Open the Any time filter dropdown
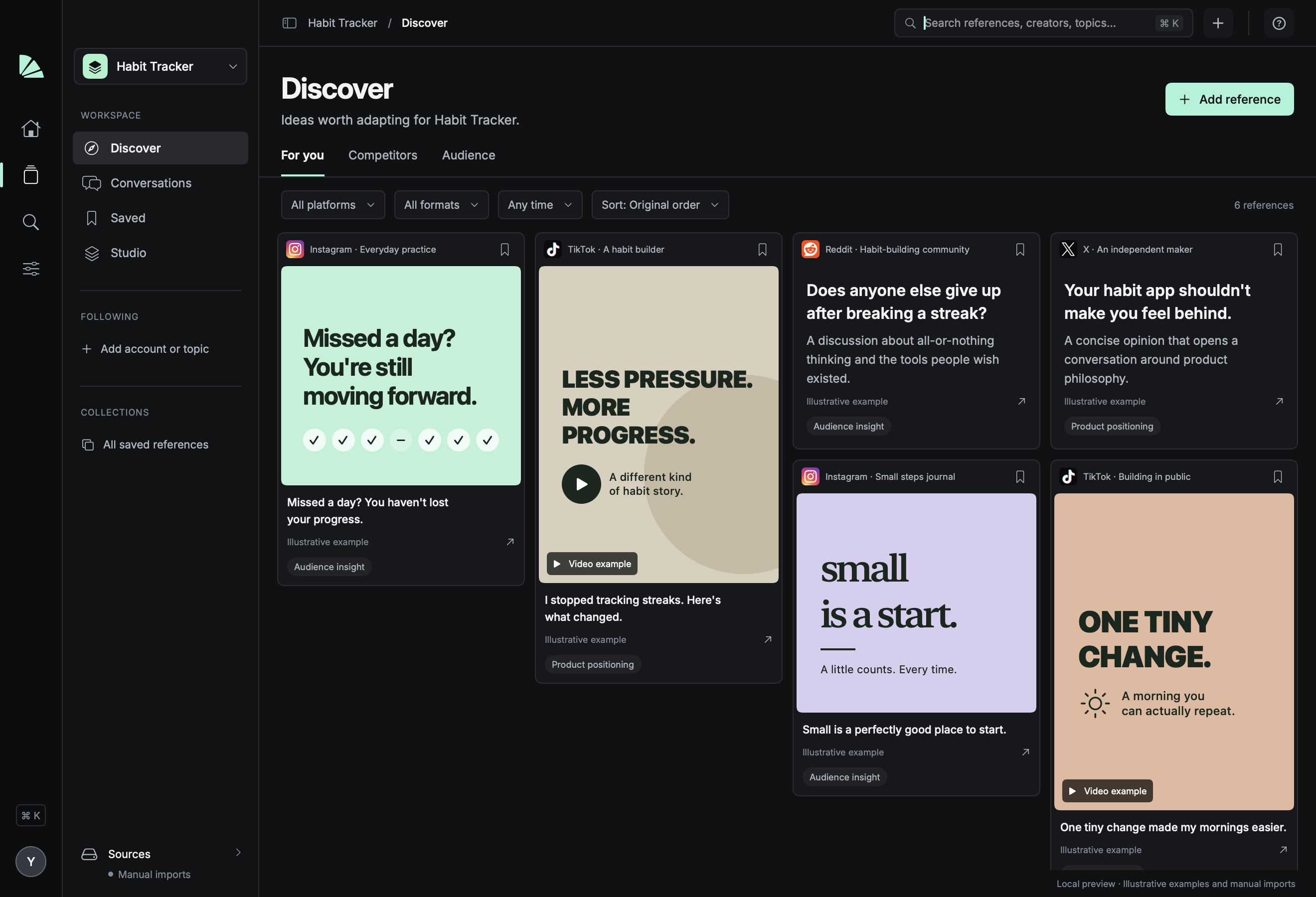The width and height of the screenshot is (1316, 897). [x=540, y=205]
